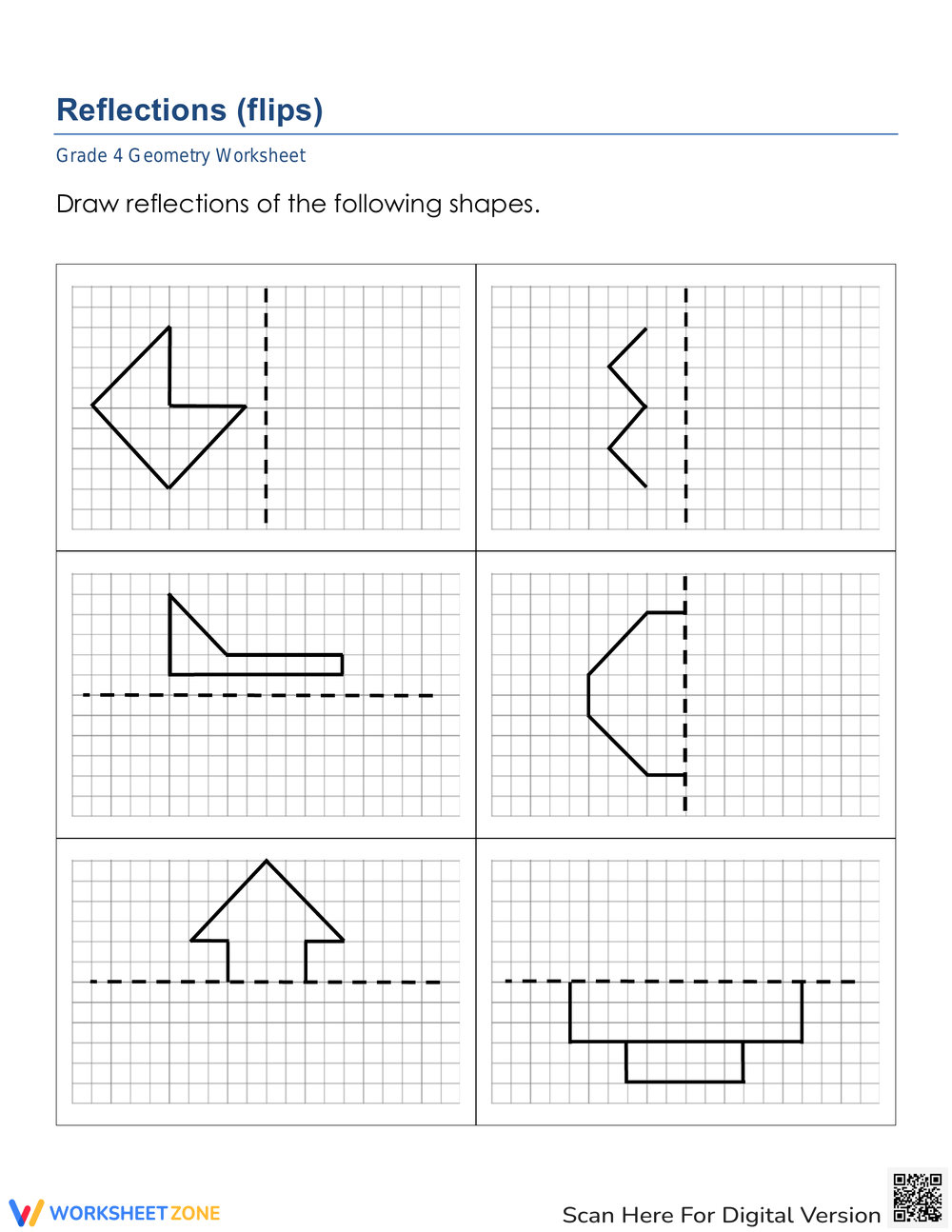This screenshot has width=952, height=1232.
Task: Select the "Grade 4 Geometry Worksheet" subtitle
Action: click(181, 155)
